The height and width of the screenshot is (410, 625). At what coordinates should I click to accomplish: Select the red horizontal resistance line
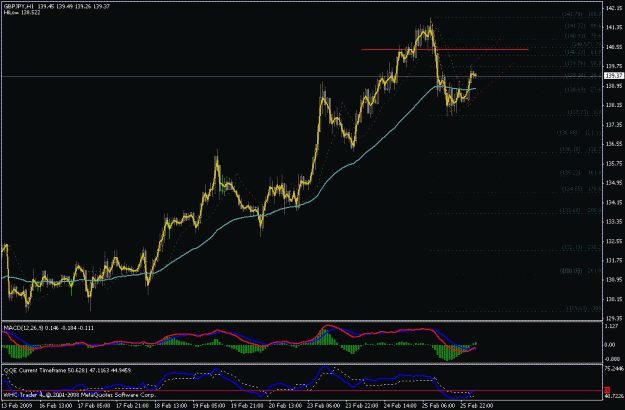point(444,49)
